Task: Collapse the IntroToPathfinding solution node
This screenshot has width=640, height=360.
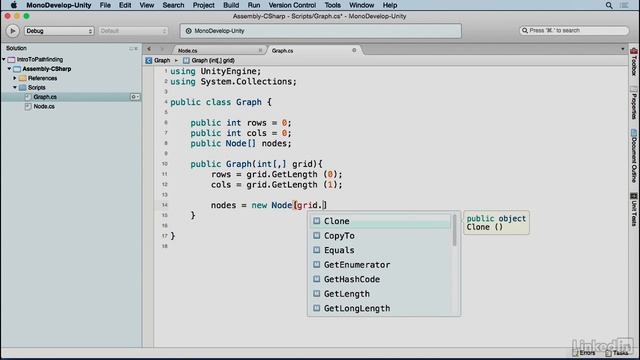Action: (x=4, y=60)
